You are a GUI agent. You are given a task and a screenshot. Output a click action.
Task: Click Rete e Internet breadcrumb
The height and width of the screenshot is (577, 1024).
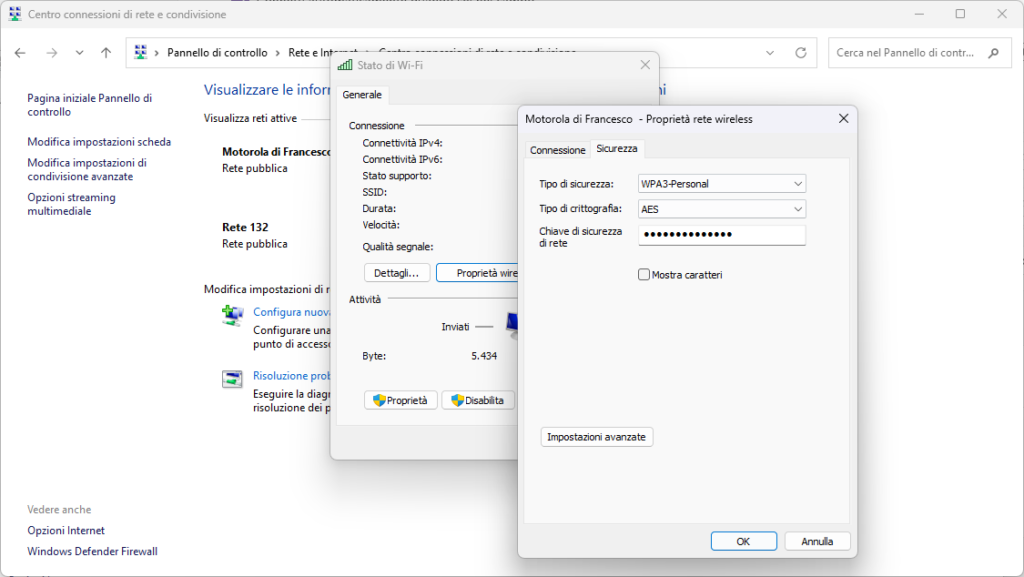click(323, 53)
